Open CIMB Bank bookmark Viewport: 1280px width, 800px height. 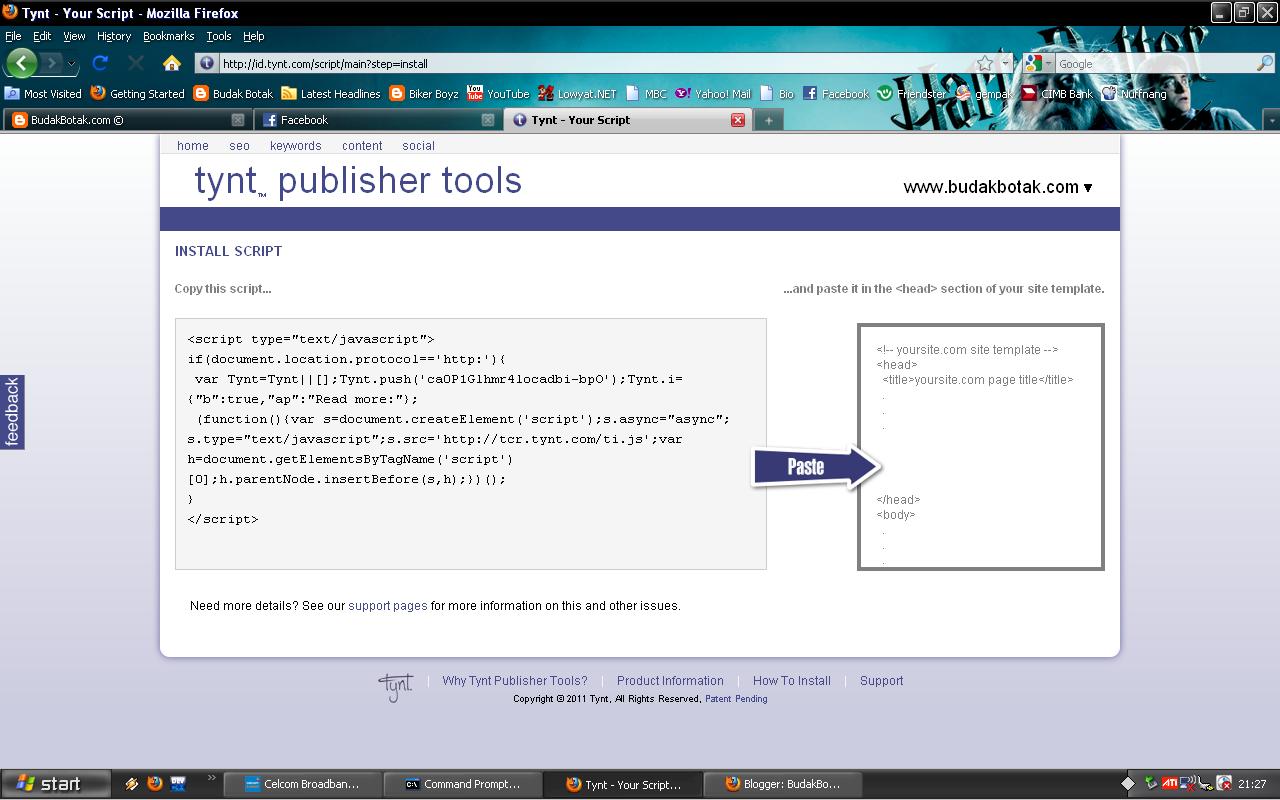1058,94
